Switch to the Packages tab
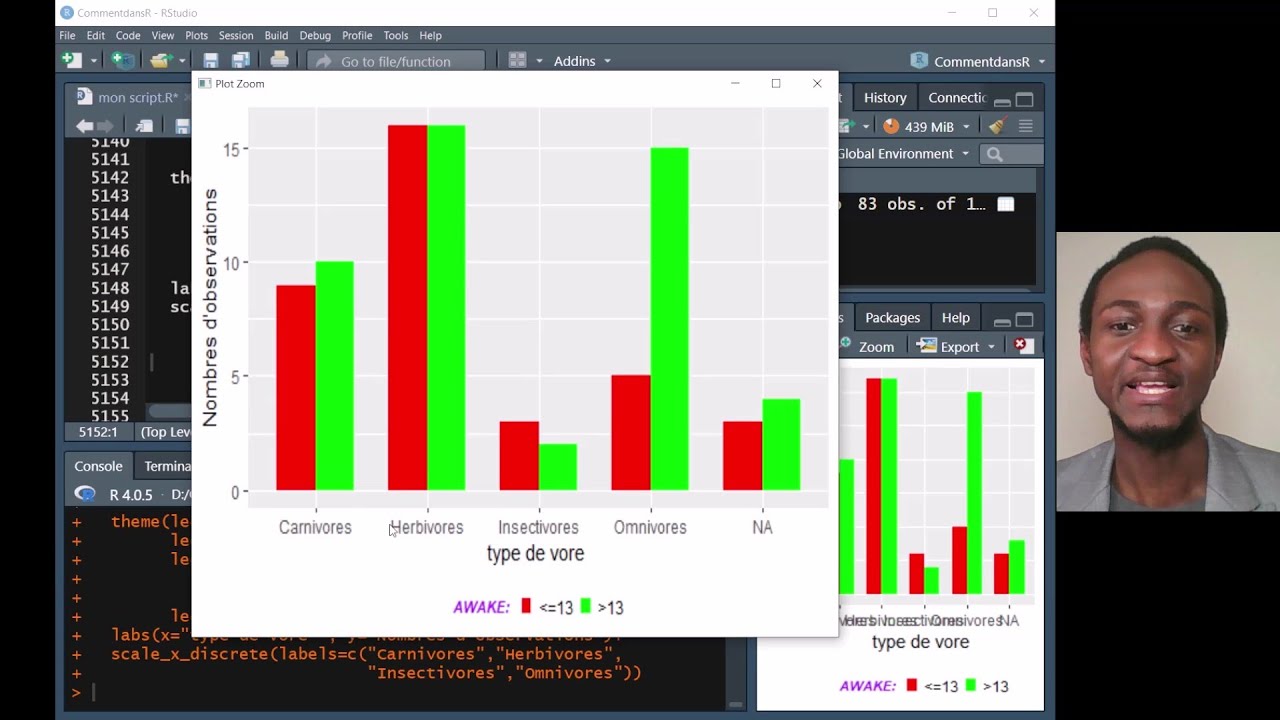This screenshot has height=720, width=1280. point(892,317)
